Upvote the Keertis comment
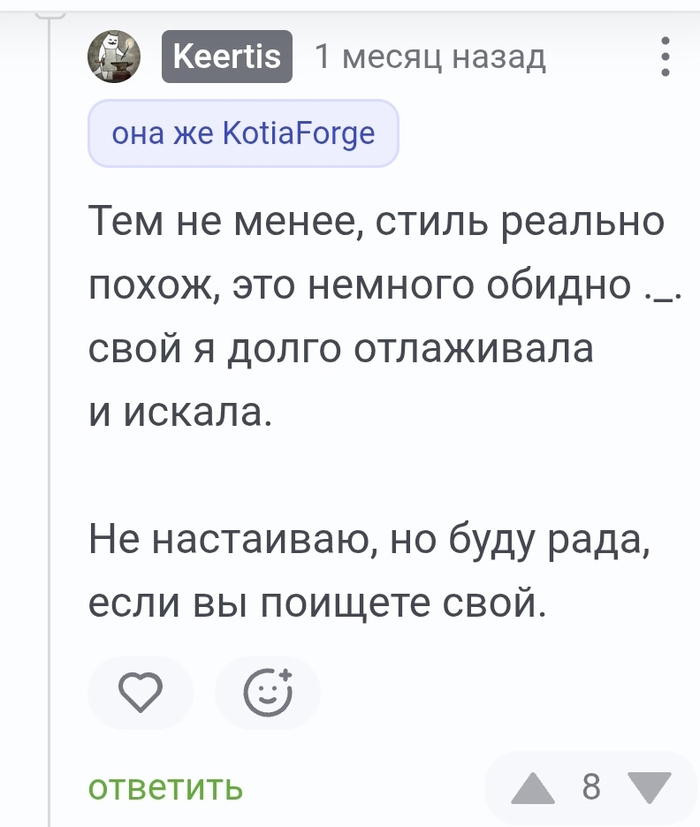The width and height of the screenshot is (700, 827). (x=533, y=788)
